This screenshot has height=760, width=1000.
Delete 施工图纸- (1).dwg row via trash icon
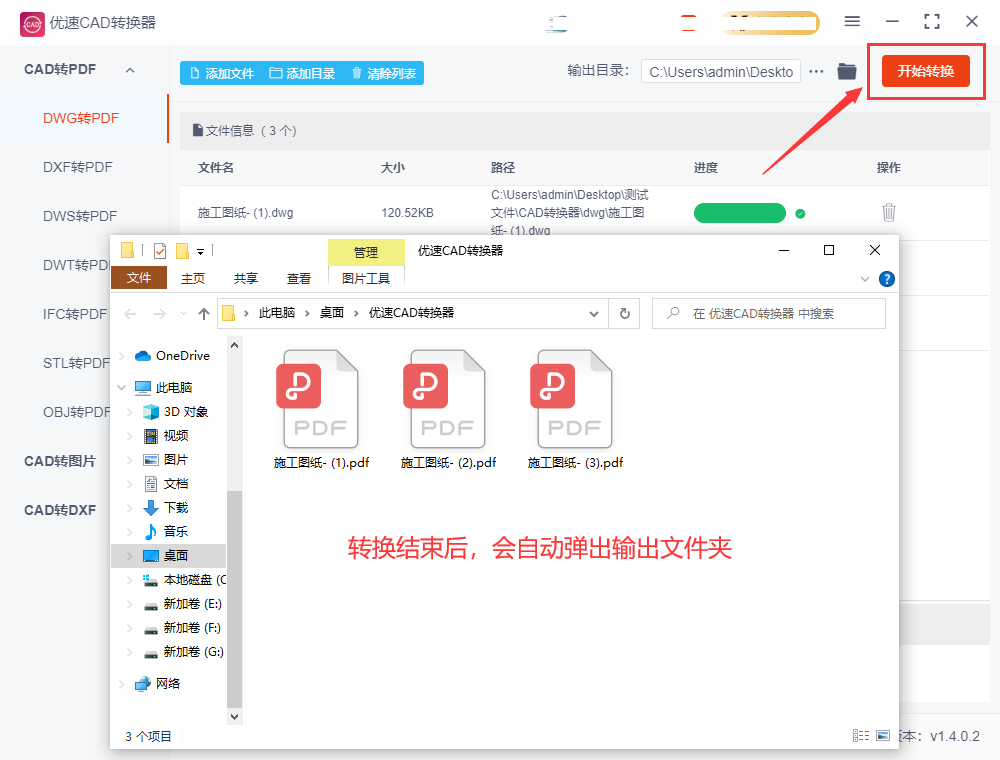(x=888, y=212)
